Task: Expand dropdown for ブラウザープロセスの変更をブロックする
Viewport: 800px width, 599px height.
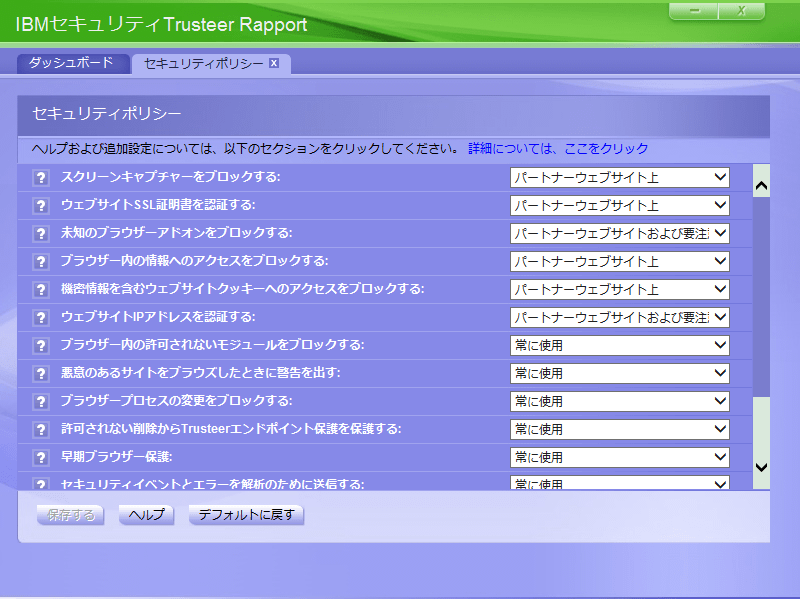Action: (619, 402)
